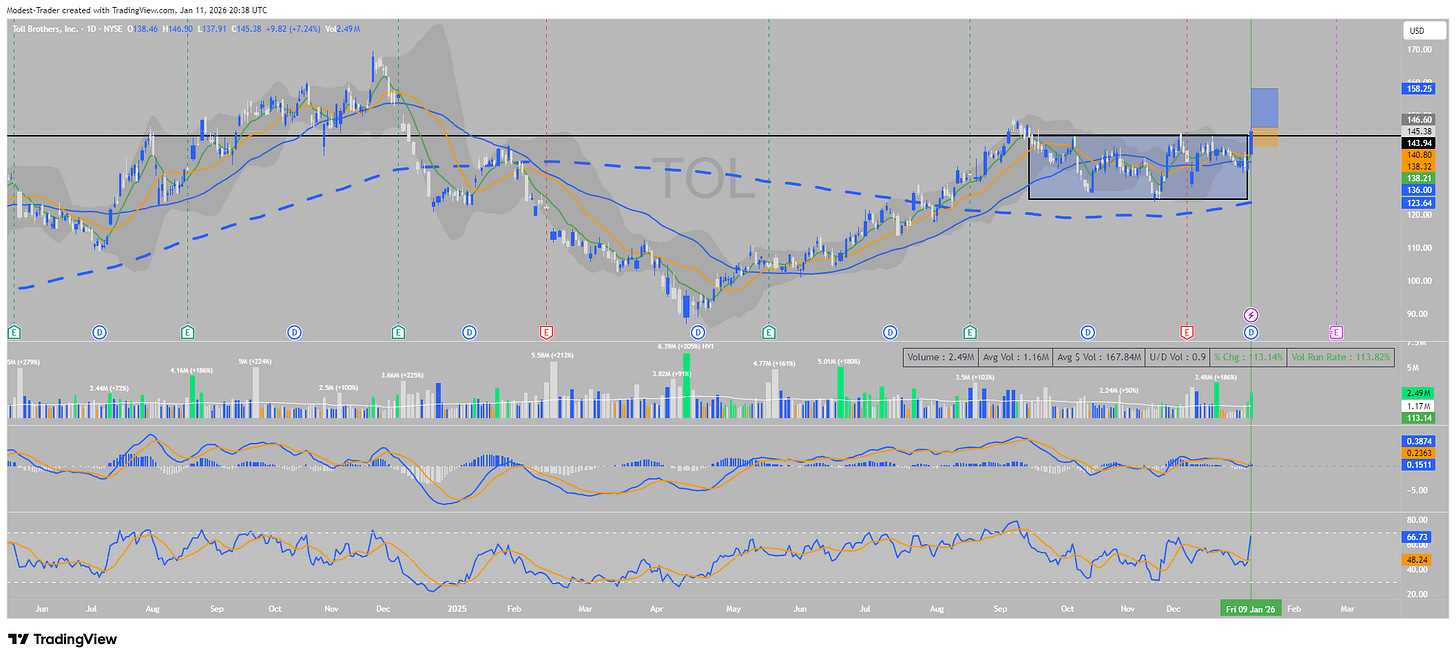
Task: Click the dividend marker at January 2026
Action: 1250,331
